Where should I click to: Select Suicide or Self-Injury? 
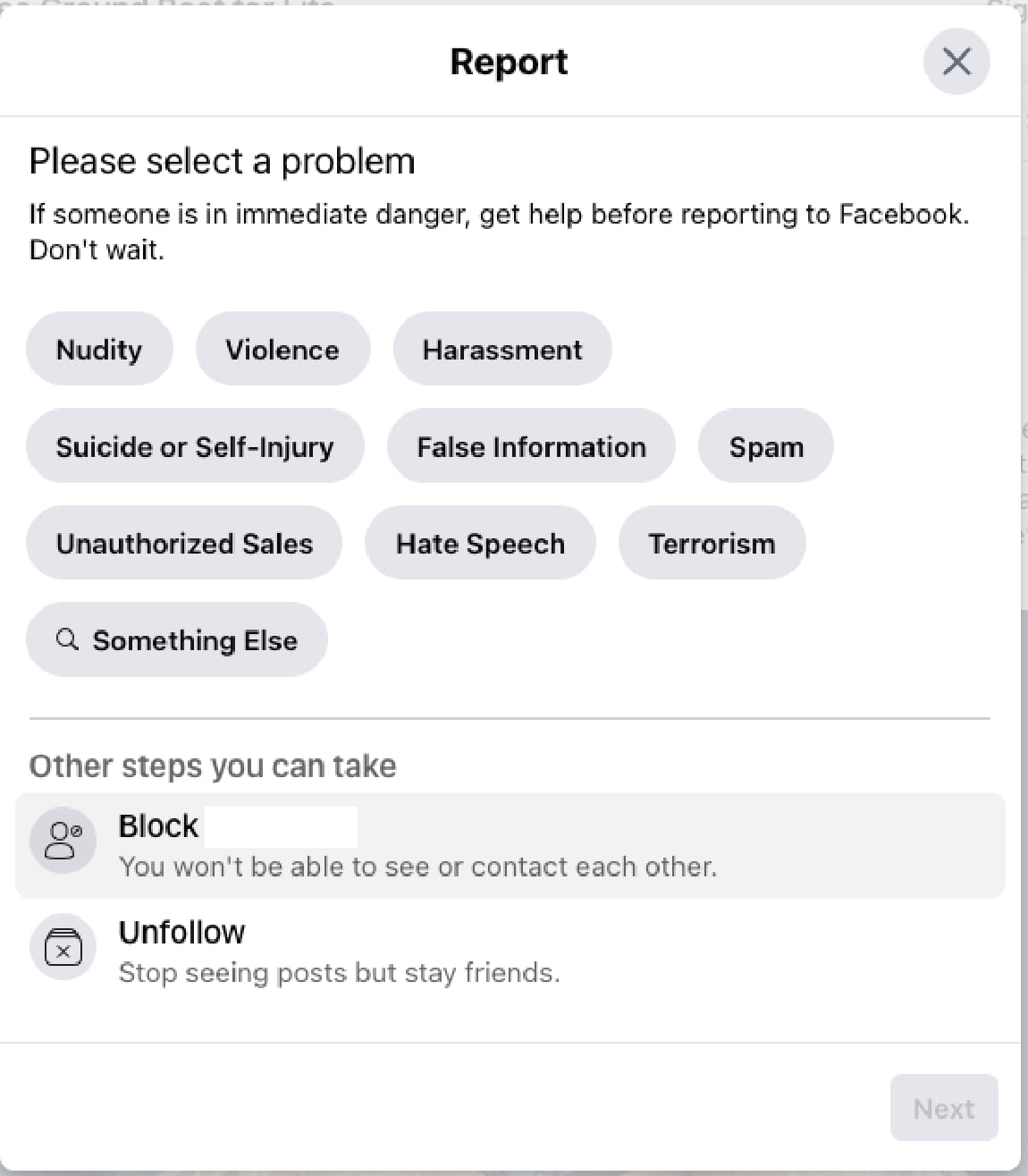195,446
